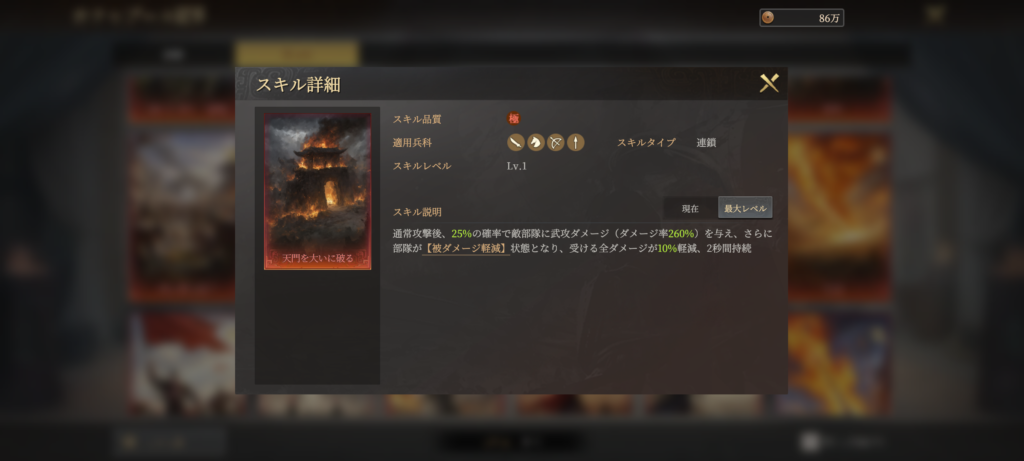
Task: Click the 86万 currency display box
Action: pos(801,18)
